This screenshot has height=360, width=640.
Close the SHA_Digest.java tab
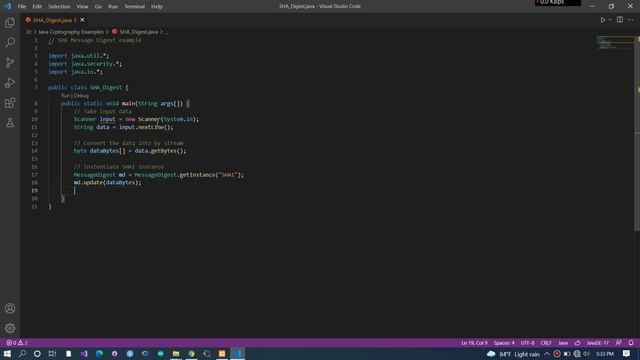pos(82,20)
